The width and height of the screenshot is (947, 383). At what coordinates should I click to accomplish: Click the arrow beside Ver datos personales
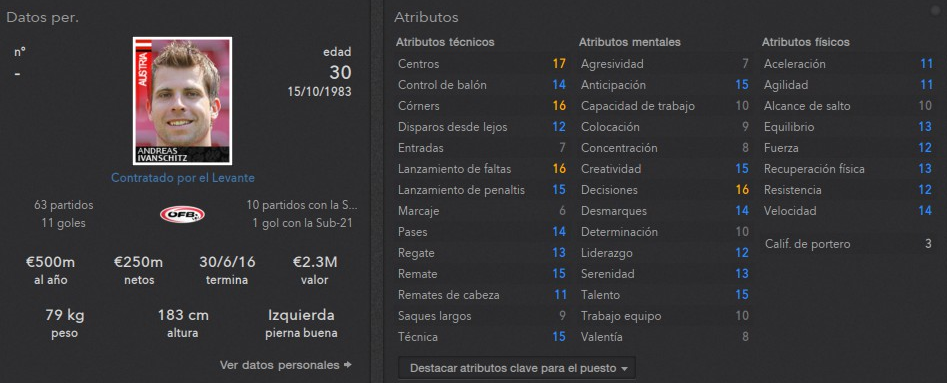[347, 365]
